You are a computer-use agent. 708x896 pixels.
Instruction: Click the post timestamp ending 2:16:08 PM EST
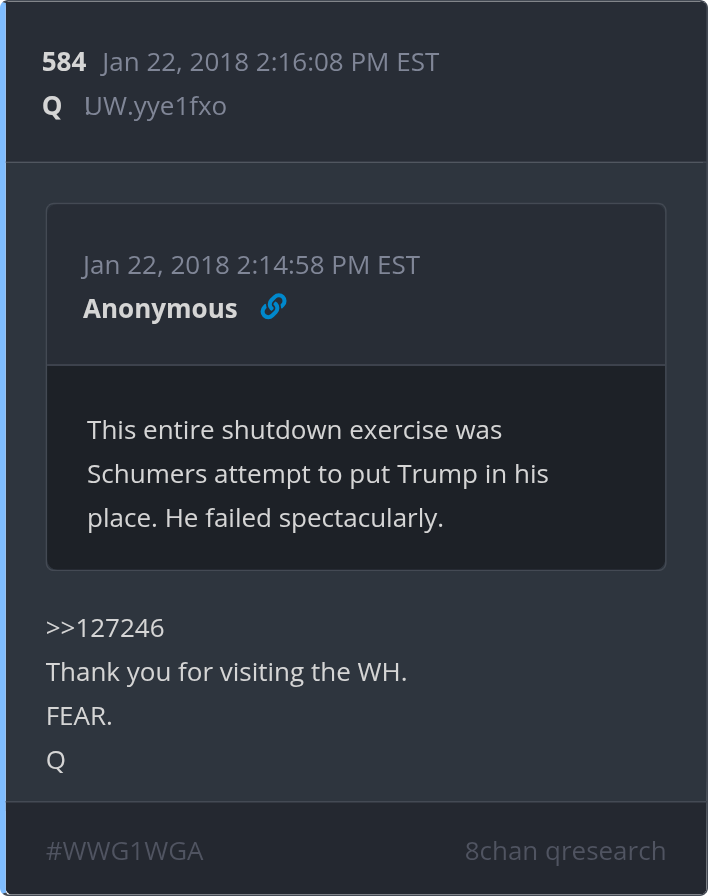click(270, 62)
